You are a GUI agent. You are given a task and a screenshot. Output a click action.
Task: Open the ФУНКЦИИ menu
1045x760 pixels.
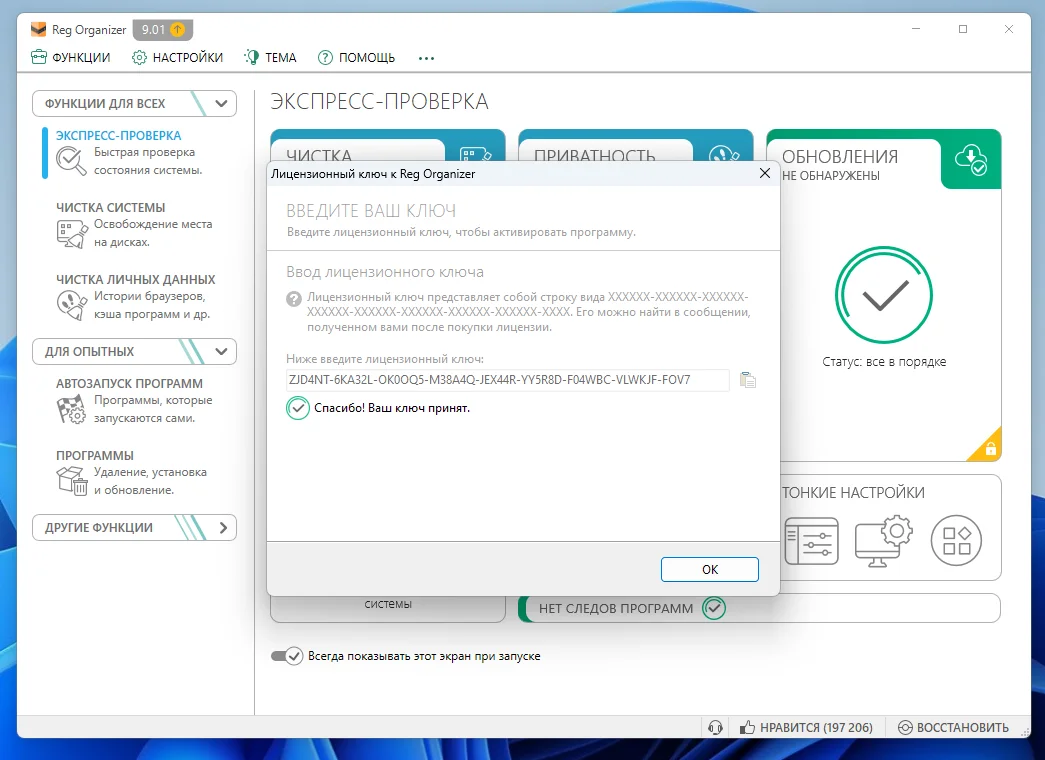pyautogui.click(x=71, y=57)
